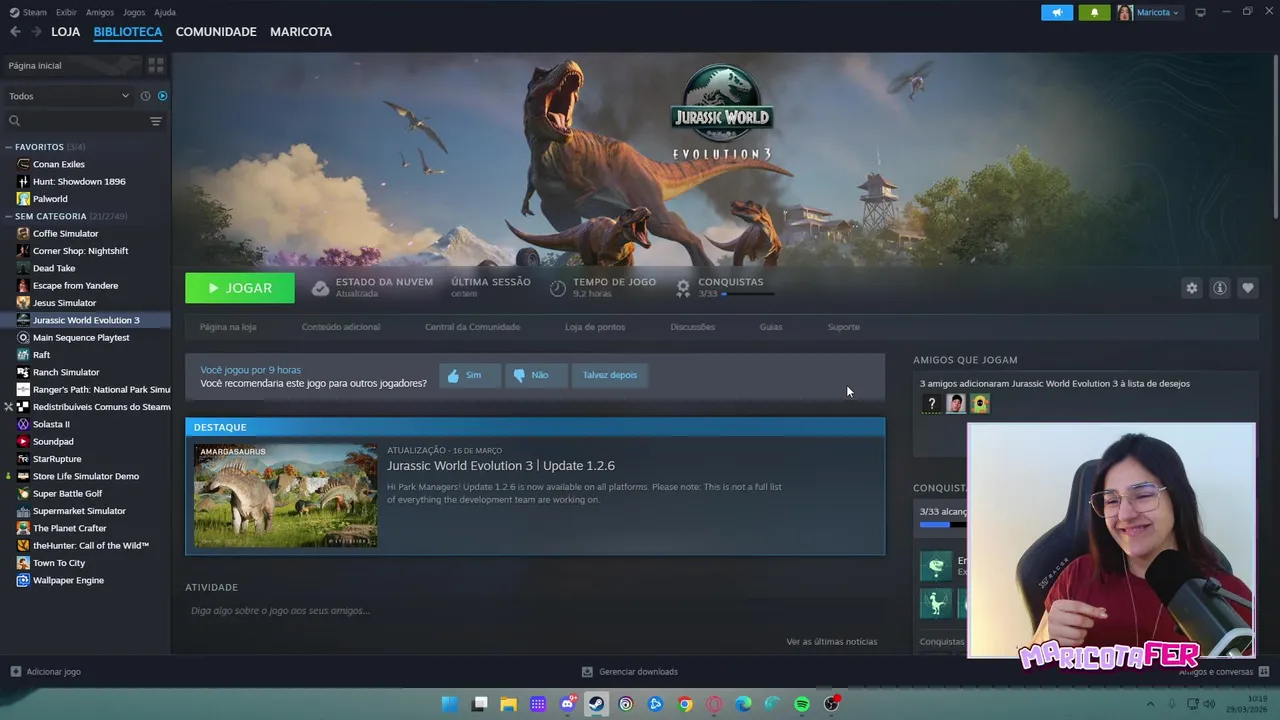Open Google Chrome from the taskbar

[x=684, y=704]
